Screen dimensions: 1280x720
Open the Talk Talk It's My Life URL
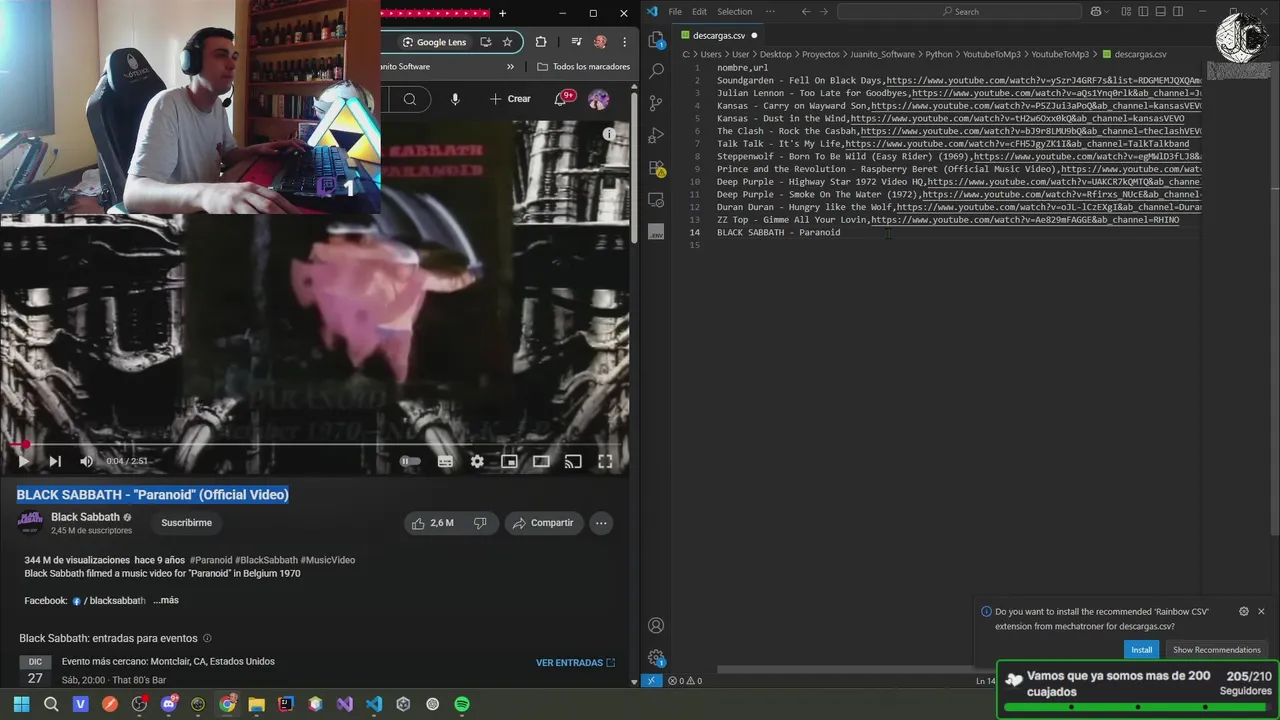click(1017, 144)
